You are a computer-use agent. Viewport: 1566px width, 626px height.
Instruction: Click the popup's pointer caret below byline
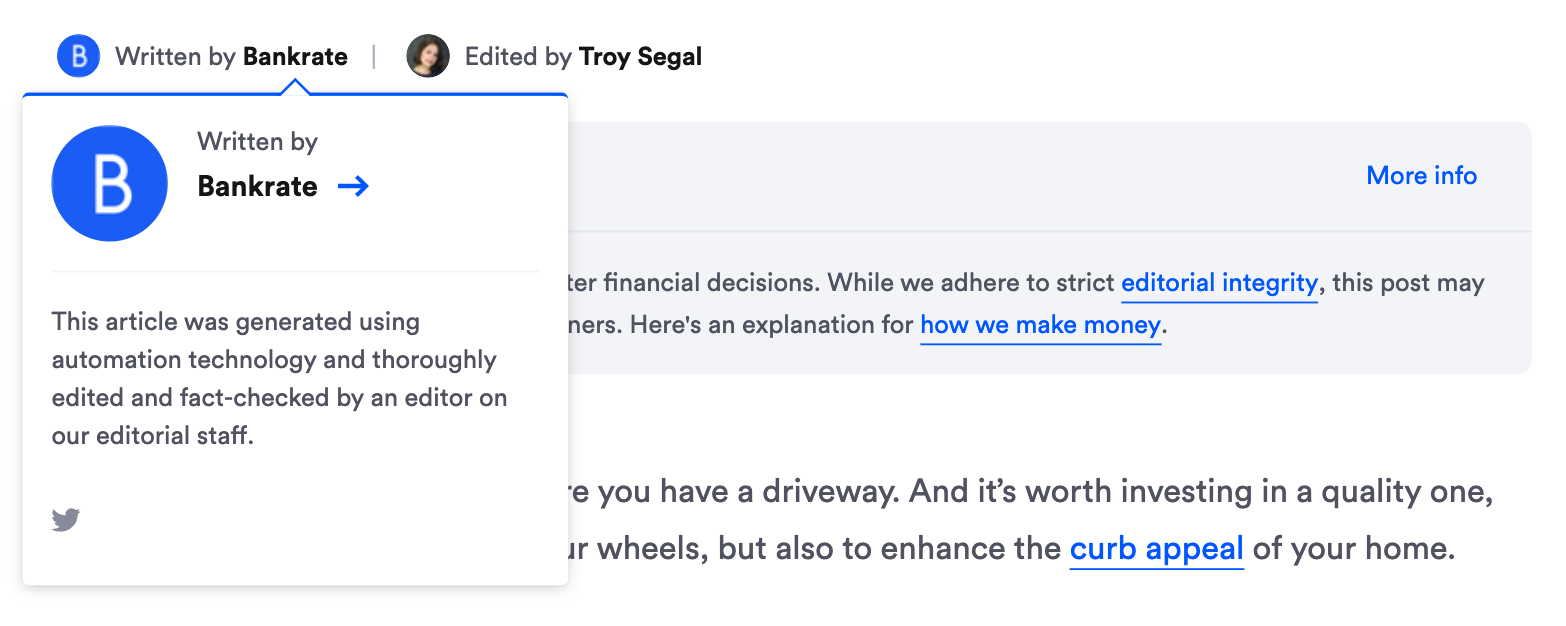[295, 88]
